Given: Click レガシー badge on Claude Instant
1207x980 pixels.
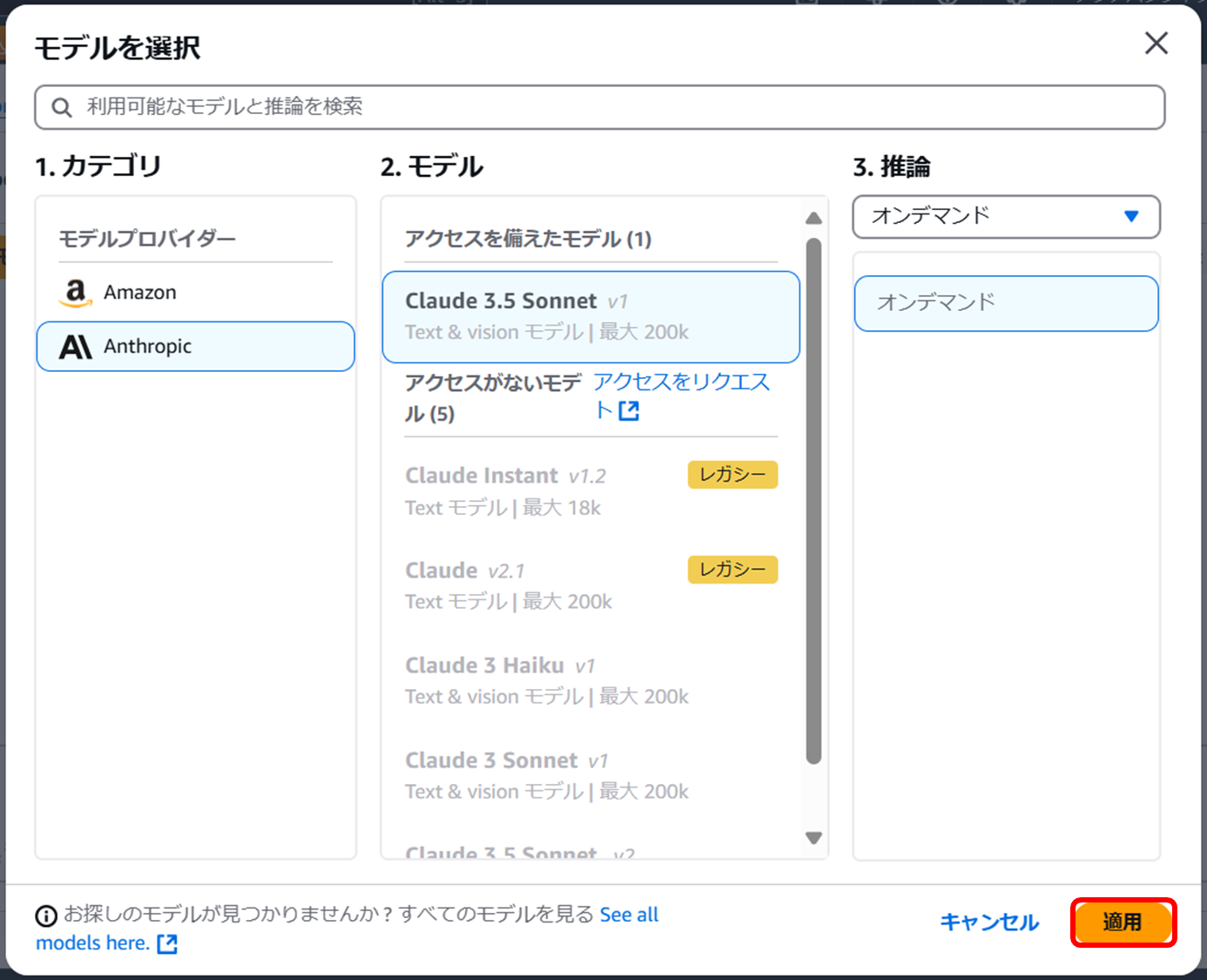Looking at the screenshot, I should [732, 475].
